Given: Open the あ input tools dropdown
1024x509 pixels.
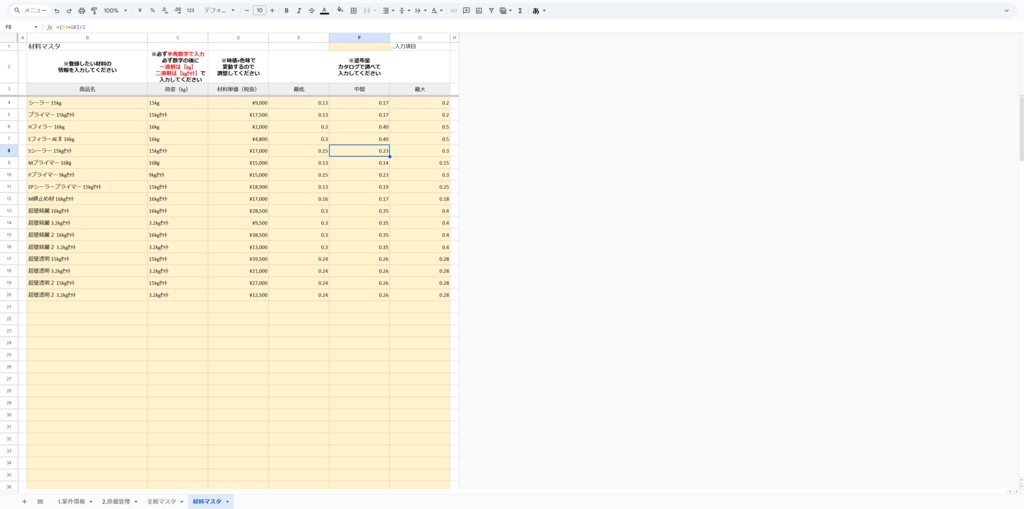Looking at the screenshot, I should pos(539,10).
